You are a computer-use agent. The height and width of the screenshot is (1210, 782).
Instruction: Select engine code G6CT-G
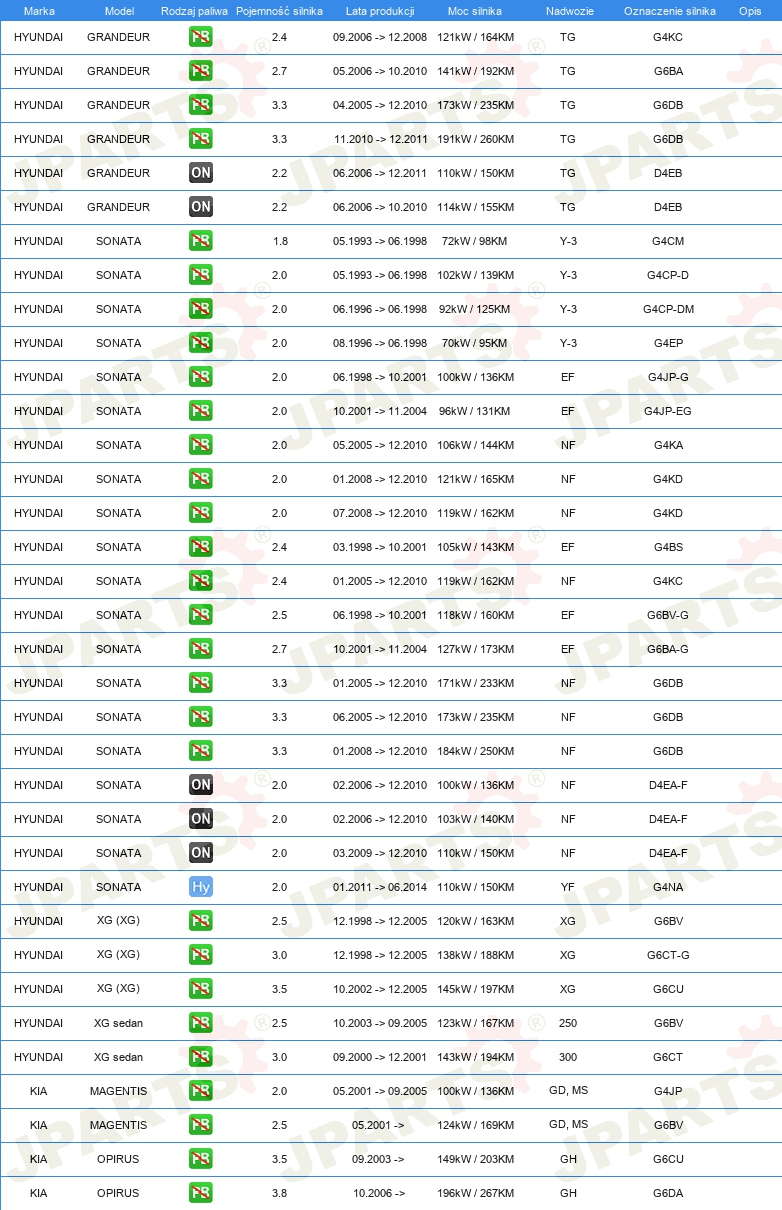click(x=668, y=955)
